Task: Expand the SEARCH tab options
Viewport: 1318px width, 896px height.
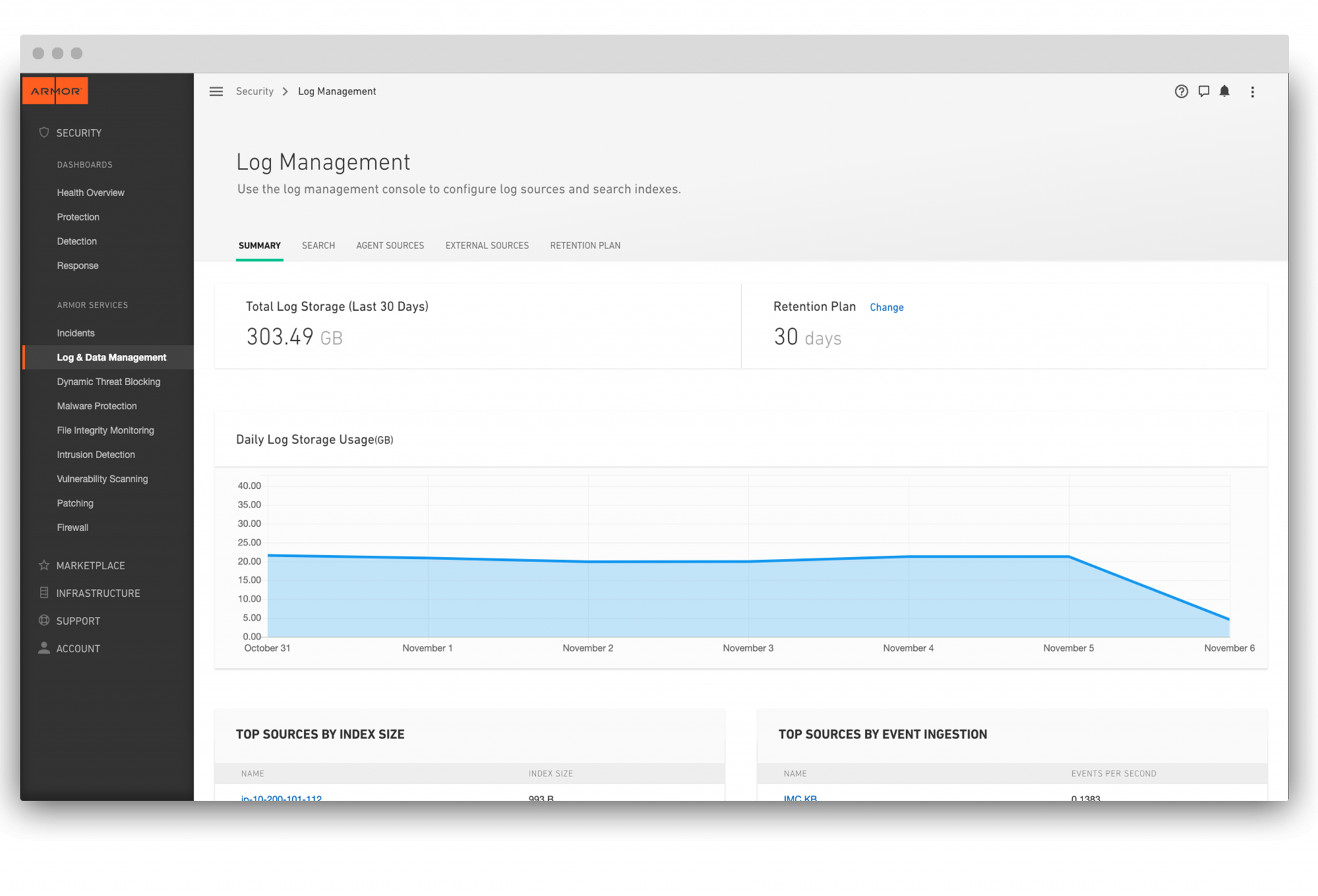Action: [x=319, y=245]
